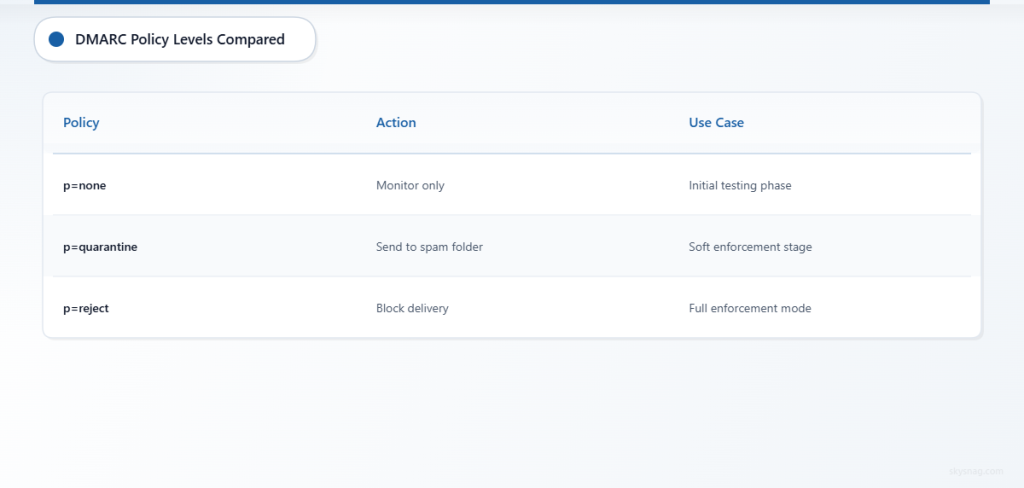Select the p=quarantine policy cell
The image size is (1024, 488).
(100, 247)
